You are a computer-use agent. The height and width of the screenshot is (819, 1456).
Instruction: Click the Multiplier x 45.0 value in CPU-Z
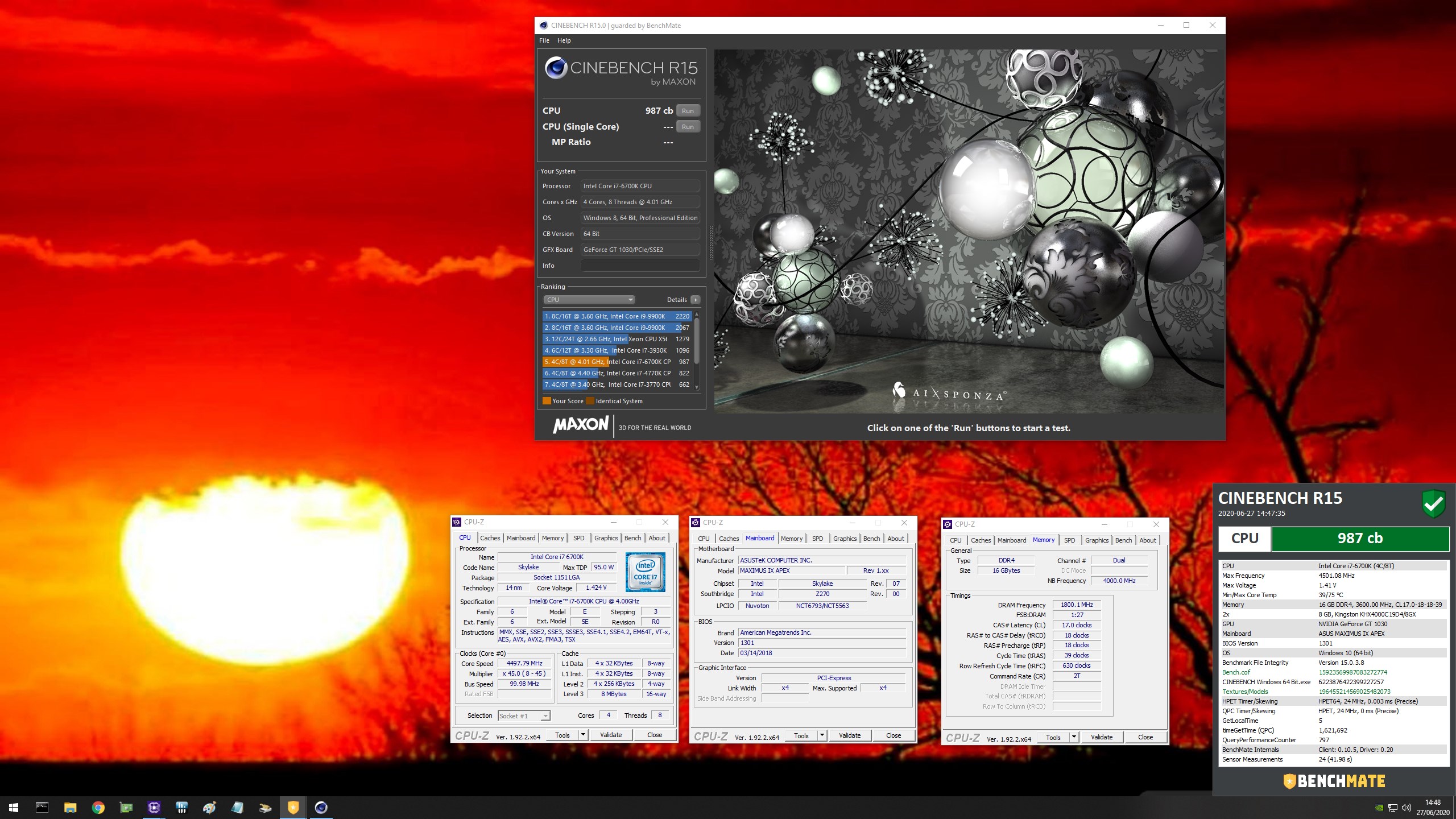pos(524,673)
